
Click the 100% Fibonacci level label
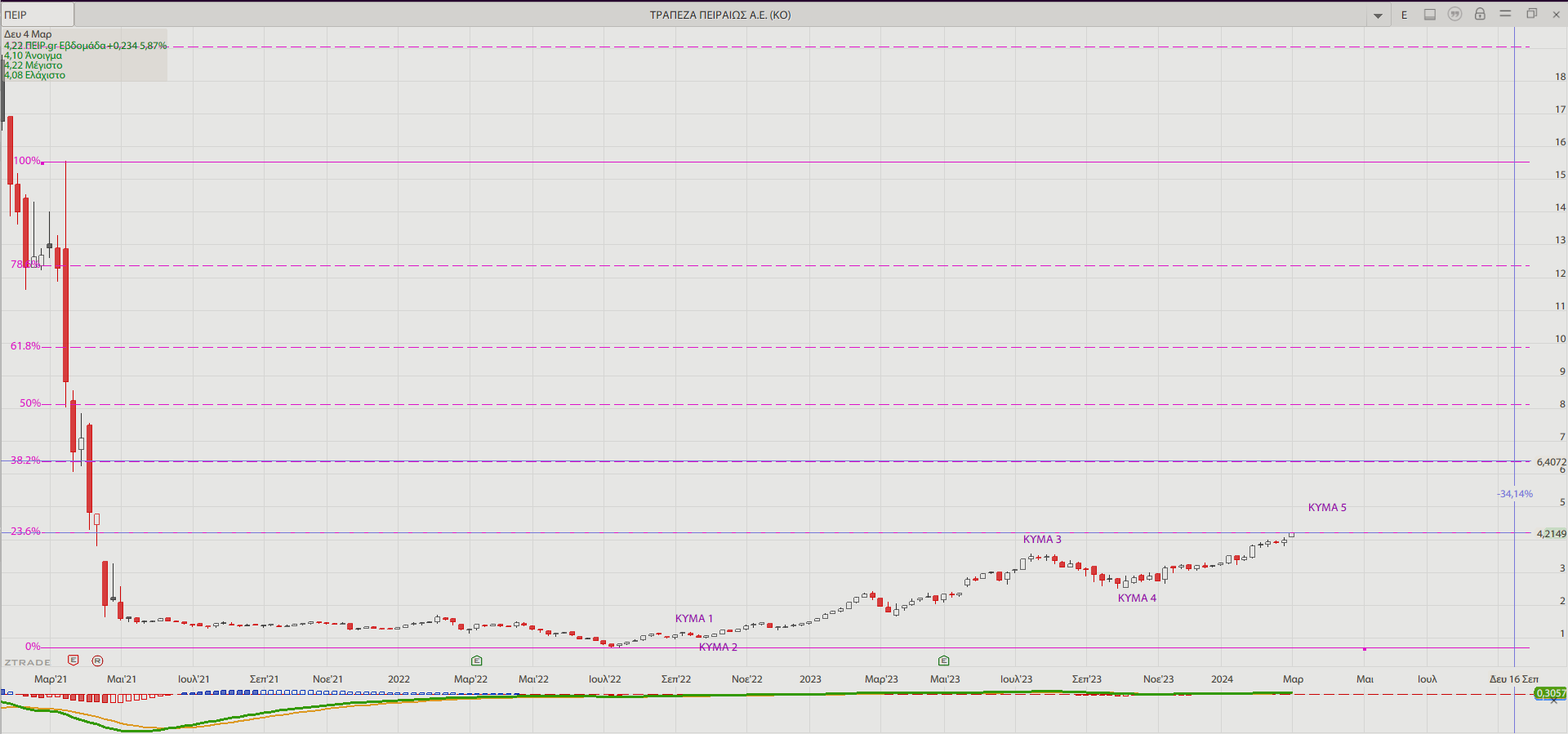[x=27, y=161]
